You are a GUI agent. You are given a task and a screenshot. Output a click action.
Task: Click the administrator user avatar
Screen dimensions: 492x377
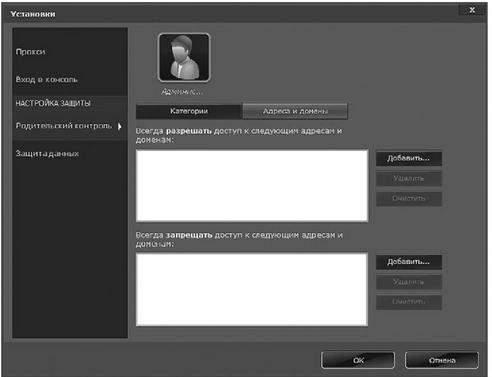tap(184, 57)
